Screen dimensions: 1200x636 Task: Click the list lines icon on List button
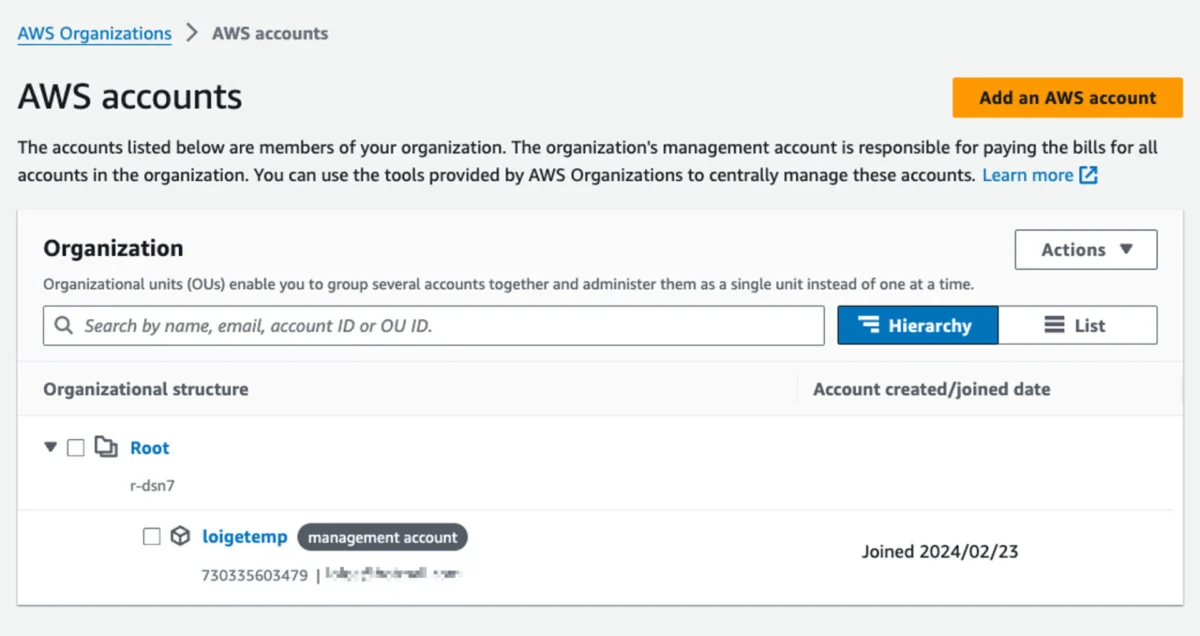[x=1053, y=324]
